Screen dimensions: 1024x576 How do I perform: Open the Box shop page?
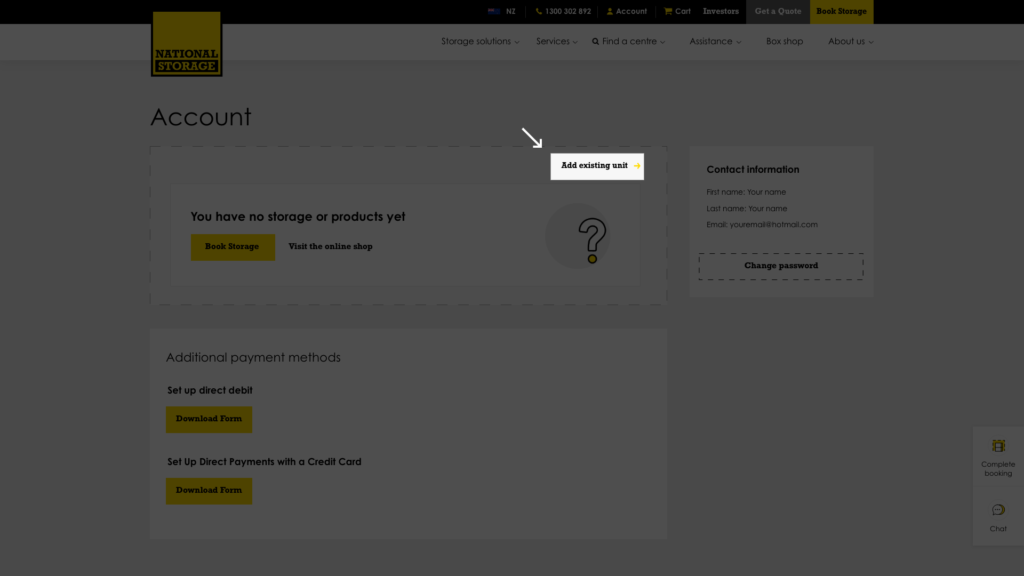click(x=784, y=41)
